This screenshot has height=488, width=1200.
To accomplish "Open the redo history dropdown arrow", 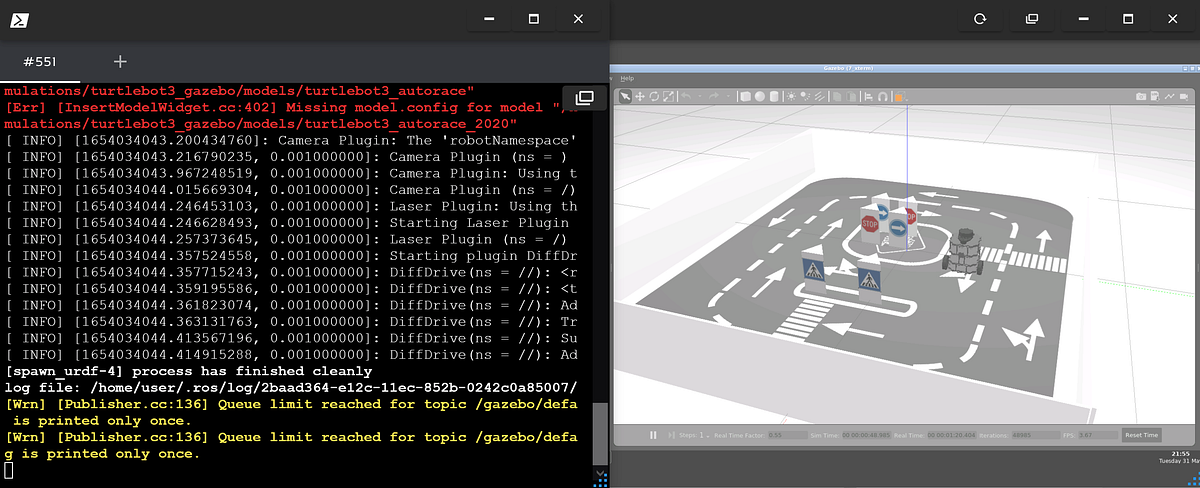I will pyautogui.click(x=728, y=96).
